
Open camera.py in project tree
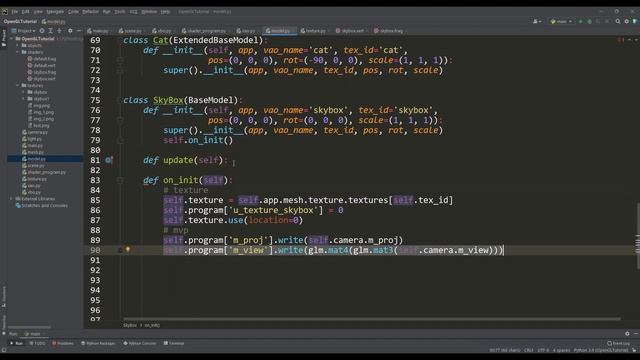pos(35,132)
